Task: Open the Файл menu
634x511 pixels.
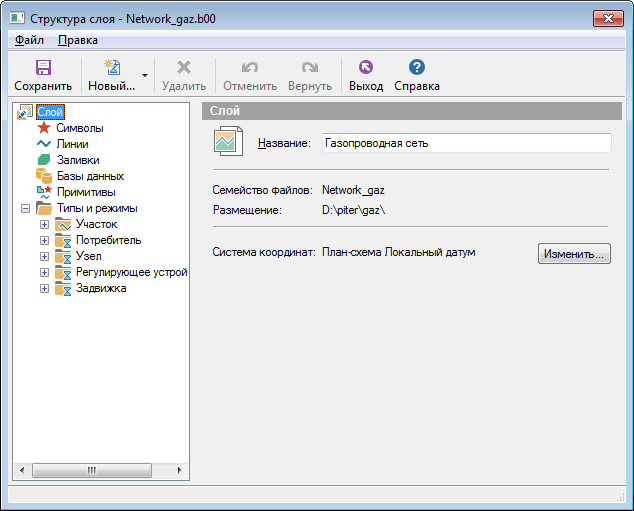Action: tap(29, 40)
